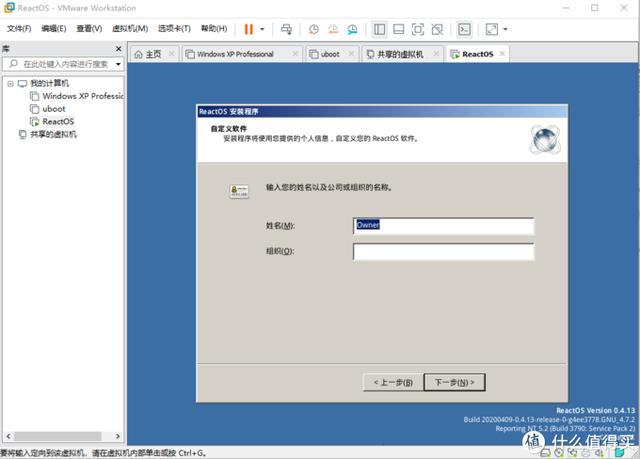Select ReactOS in the library tree
Screen dimensions: 640x459
[58, 122]
